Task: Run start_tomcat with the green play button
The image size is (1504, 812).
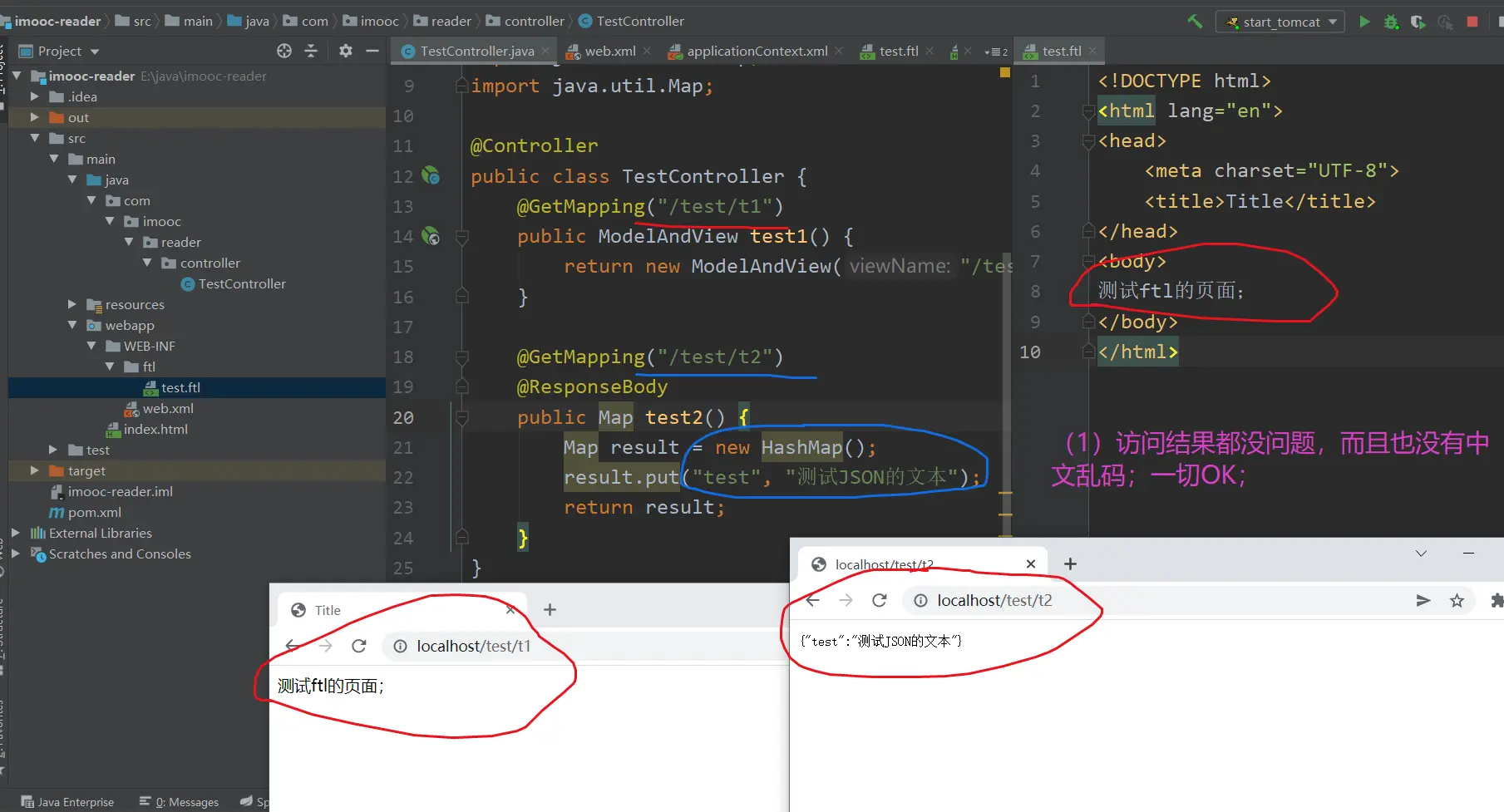Action: pyautogui.click(x=1364, y=22)
